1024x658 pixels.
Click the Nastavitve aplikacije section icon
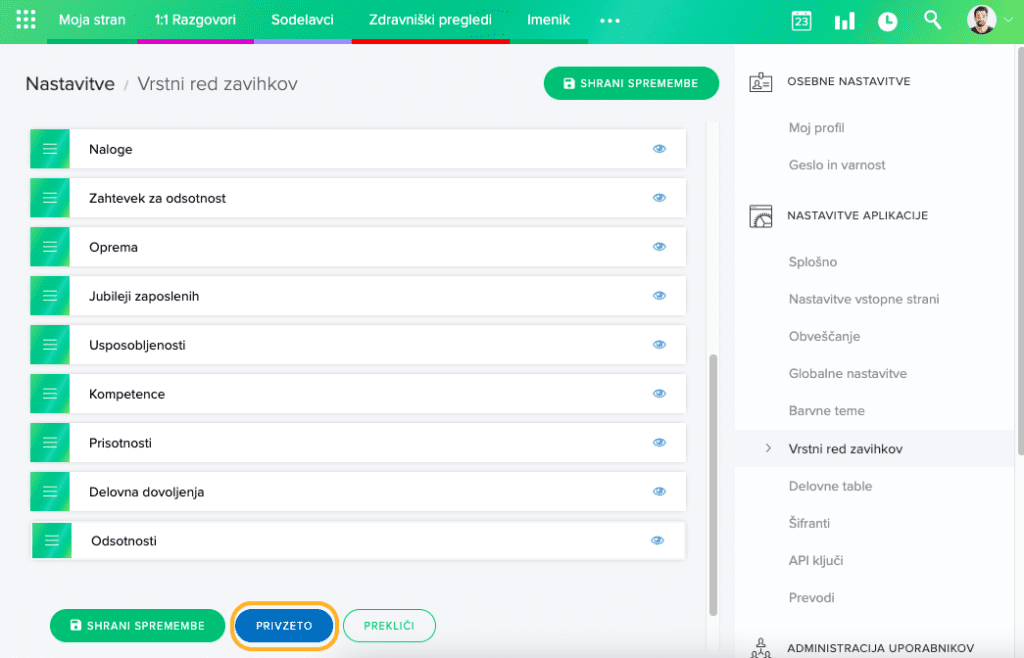(761, 216)
